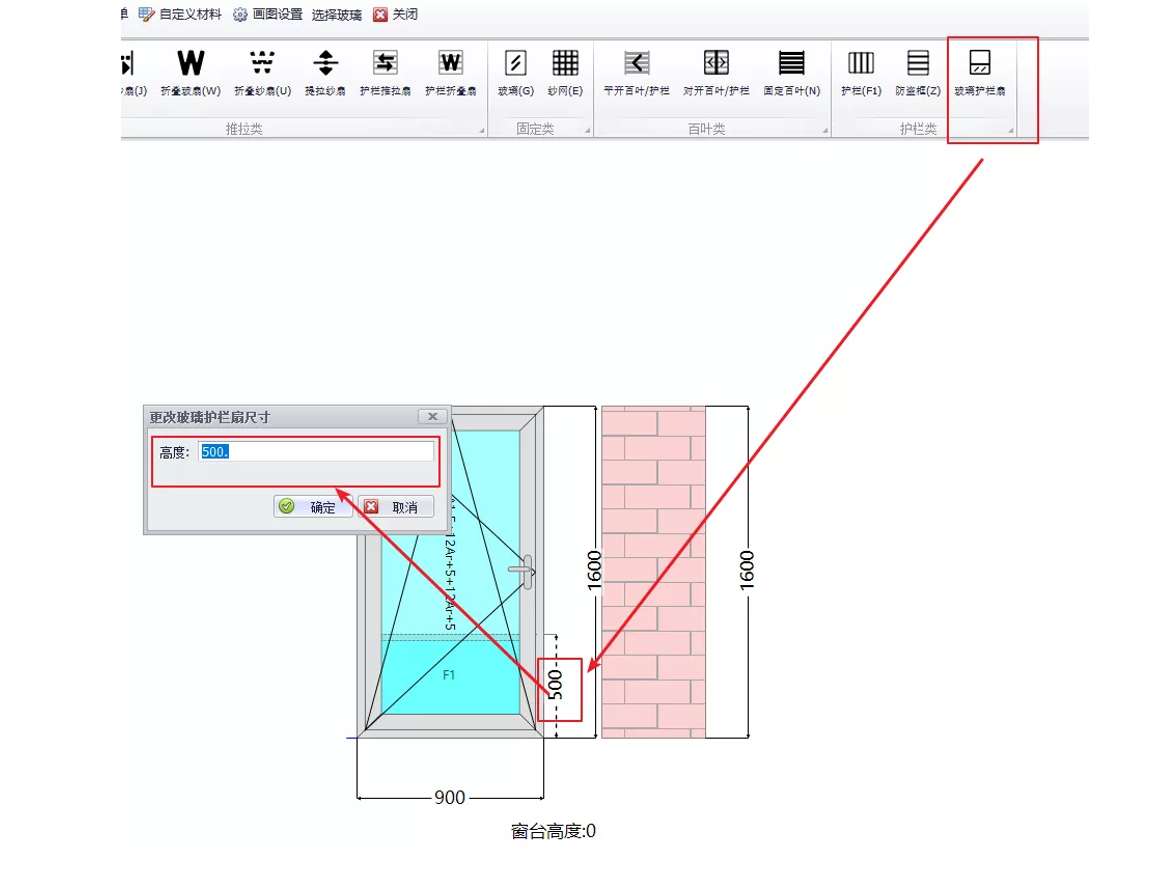Image resolution: width=1160 pixels, height=870 pixels.
Task: Open the 自定义材料 custom materials menu
Action: click(180, 14)
